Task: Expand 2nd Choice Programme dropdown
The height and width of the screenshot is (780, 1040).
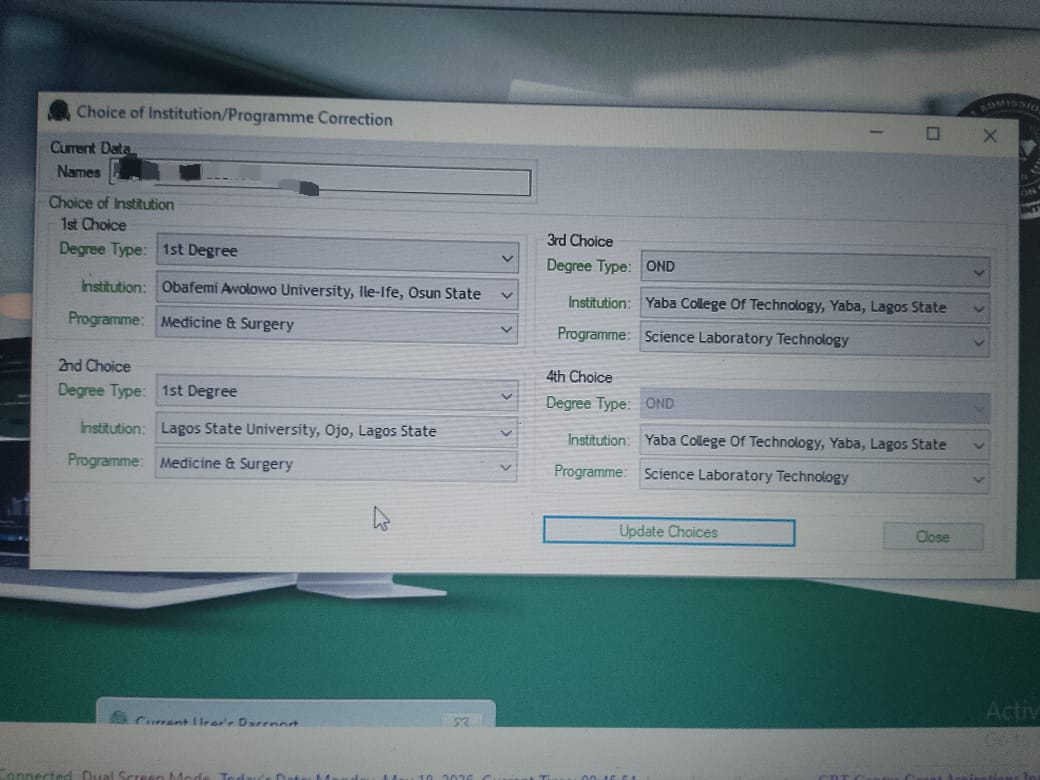Action: (x=336, y=464)
